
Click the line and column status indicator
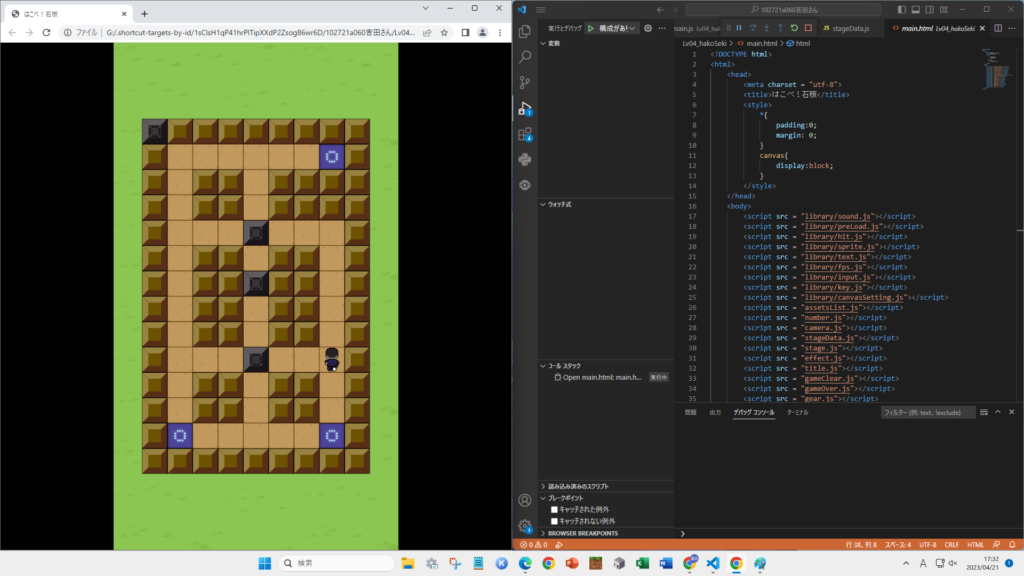click(x=861, y=545)
